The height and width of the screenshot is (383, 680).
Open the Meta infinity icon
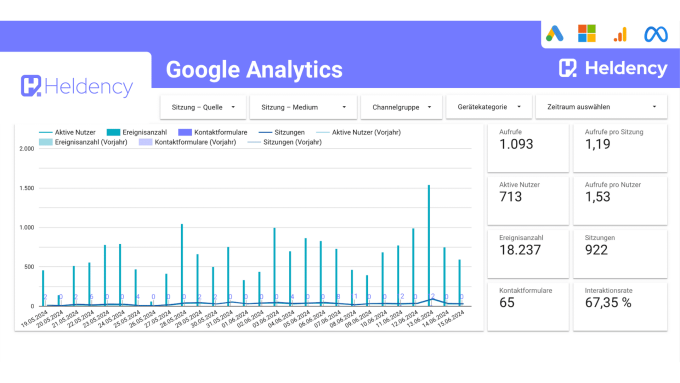tap(656, 34)
